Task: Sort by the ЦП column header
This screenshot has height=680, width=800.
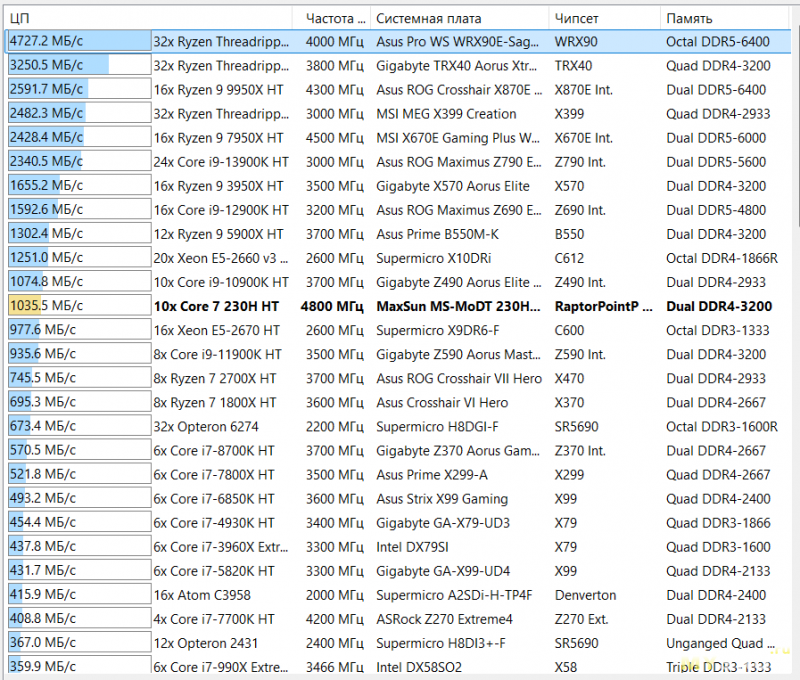Action: (x=148, y=18)
